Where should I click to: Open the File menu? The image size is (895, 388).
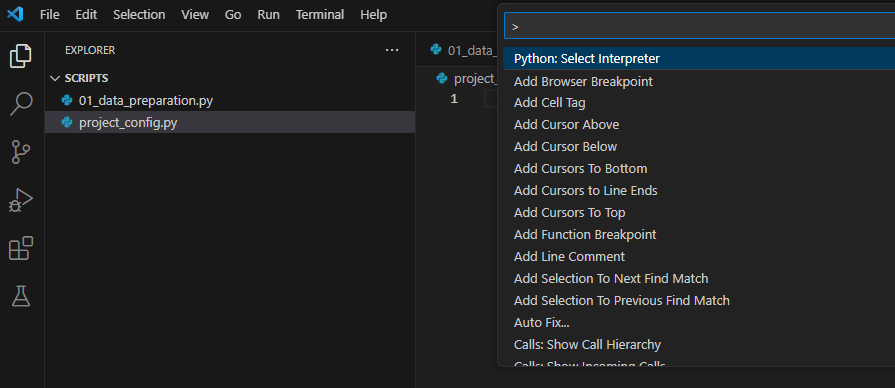click(x=50, y=15)
